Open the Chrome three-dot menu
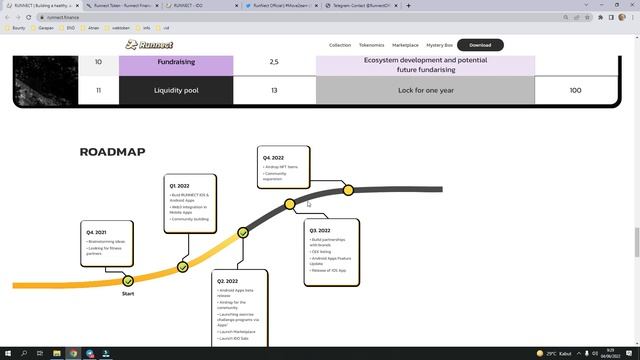 coord(633,18)
